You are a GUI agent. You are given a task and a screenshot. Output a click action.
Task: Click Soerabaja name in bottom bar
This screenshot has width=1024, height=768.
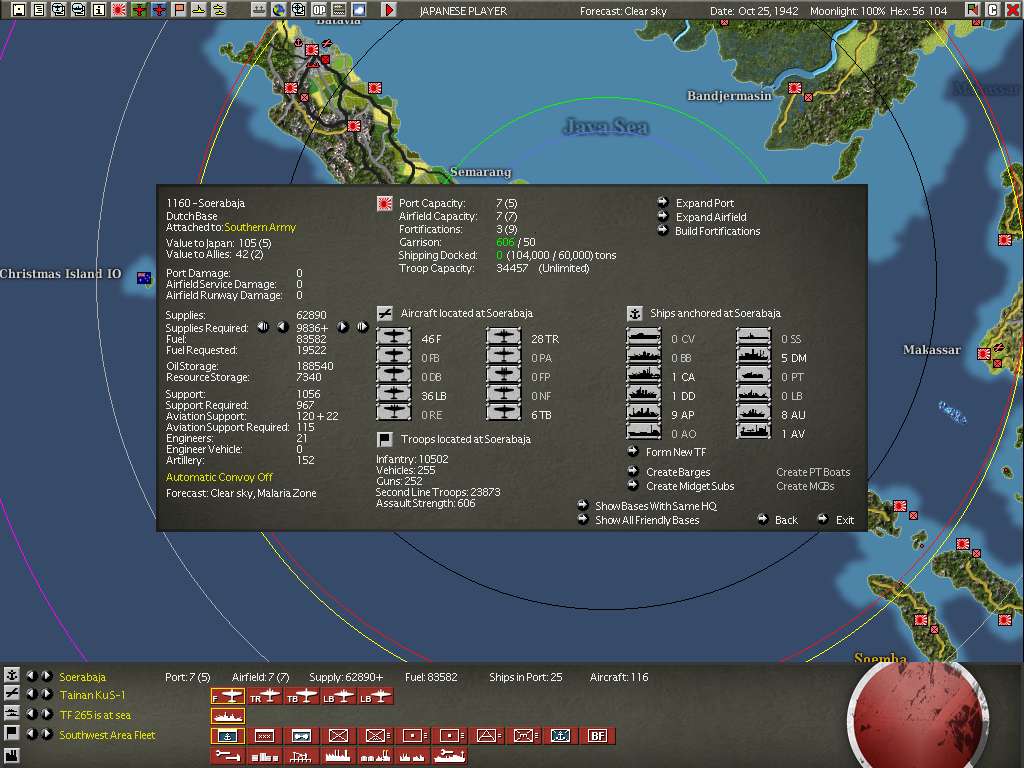[x=82, y=677]
